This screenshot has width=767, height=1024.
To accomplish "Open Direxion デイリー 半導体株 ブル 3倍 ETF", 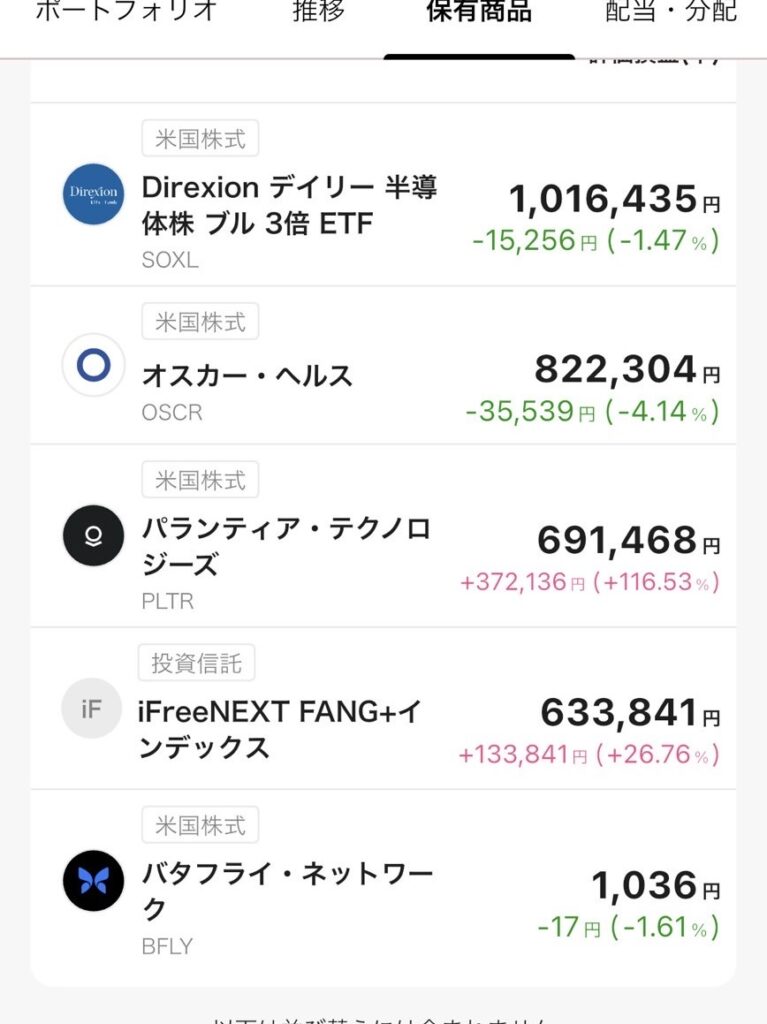I will pos(290,205).
